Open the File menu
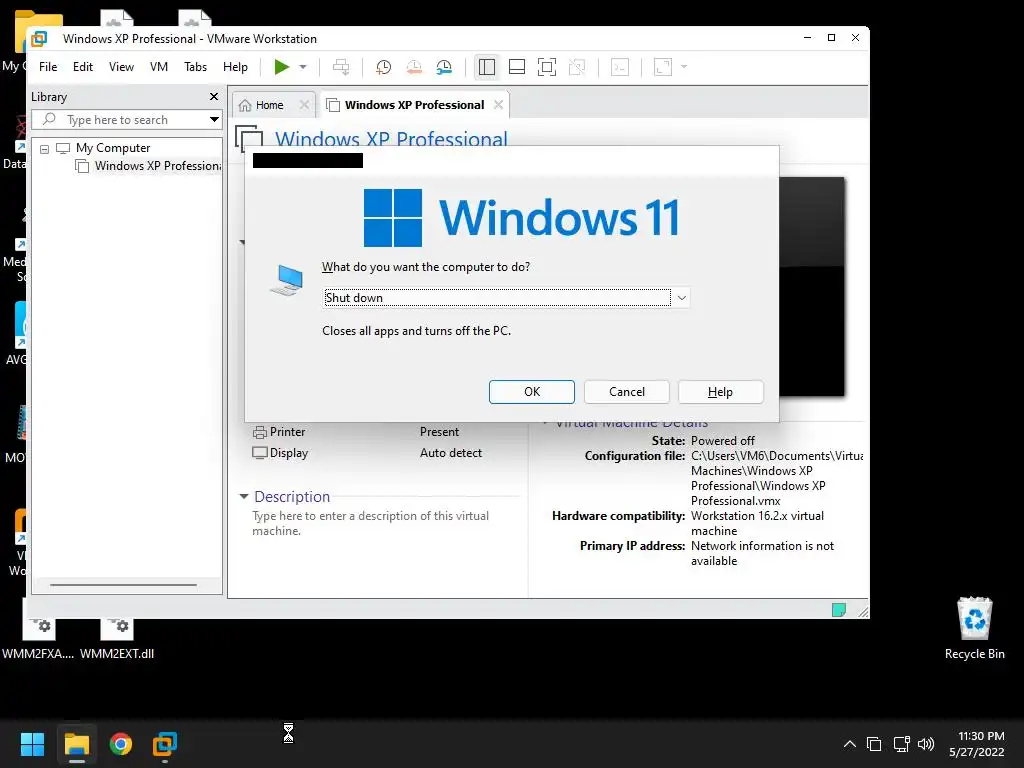 click(48, 67)
